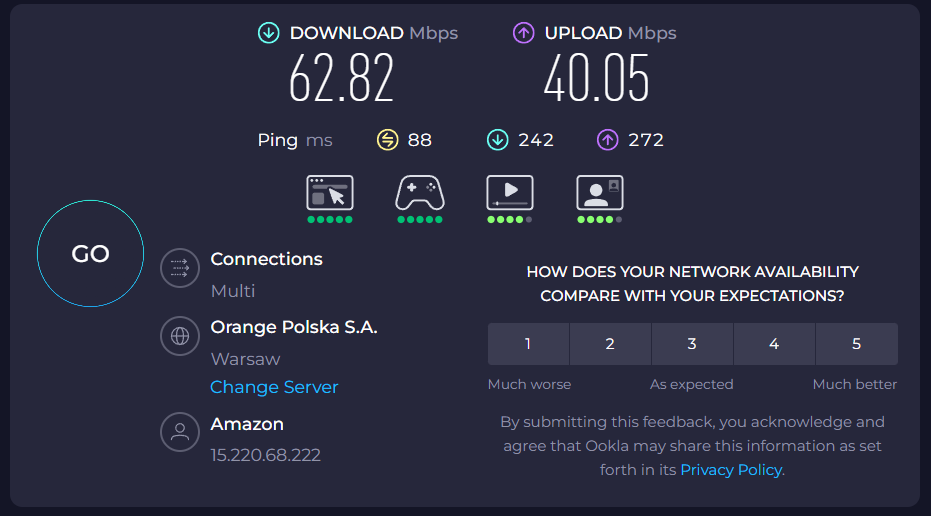Select the online gaming controller icon

[420, 192]
